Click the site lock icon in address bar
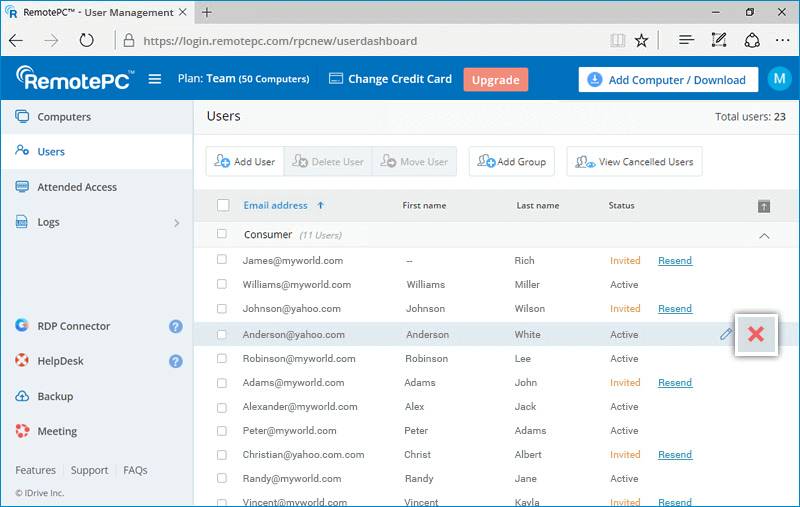Viewport: 800px width, 507px height. click(x=129, y=41)
